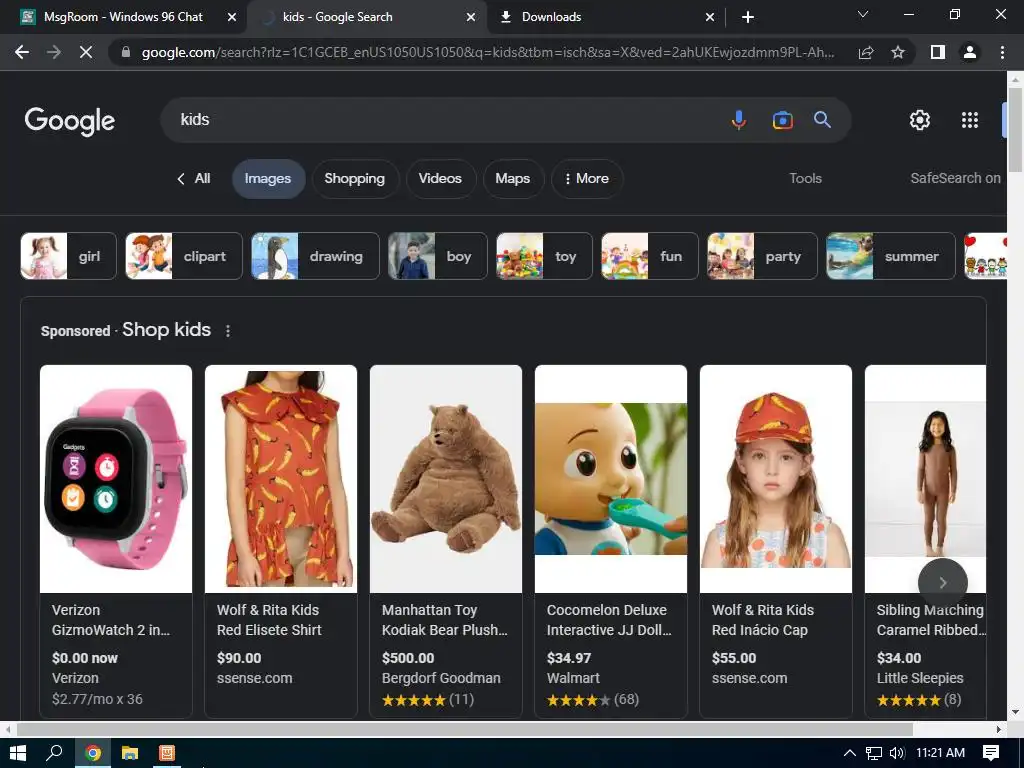Close the Downloads tab
Screen dimensions: 1024x768
pos(710,17)
